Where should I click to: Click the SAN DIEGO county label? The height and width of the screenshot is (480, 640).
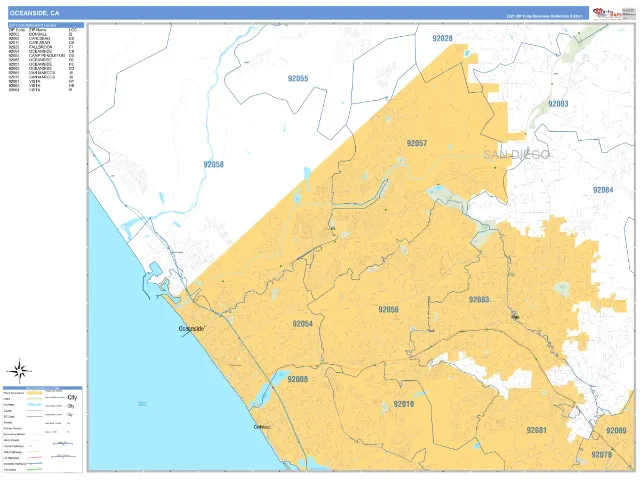pyautogui.click(x=517, y=155)
